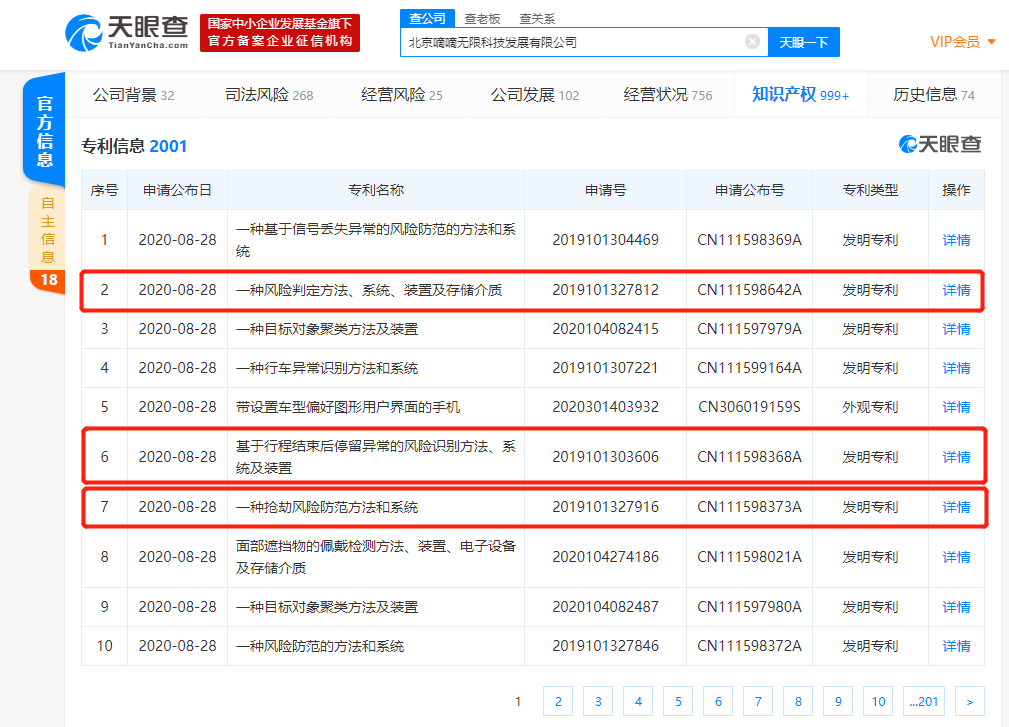This screenshot has height=727, width=1009.
Task: Click the next page arrow button
Action: click(x=969, y=701)
